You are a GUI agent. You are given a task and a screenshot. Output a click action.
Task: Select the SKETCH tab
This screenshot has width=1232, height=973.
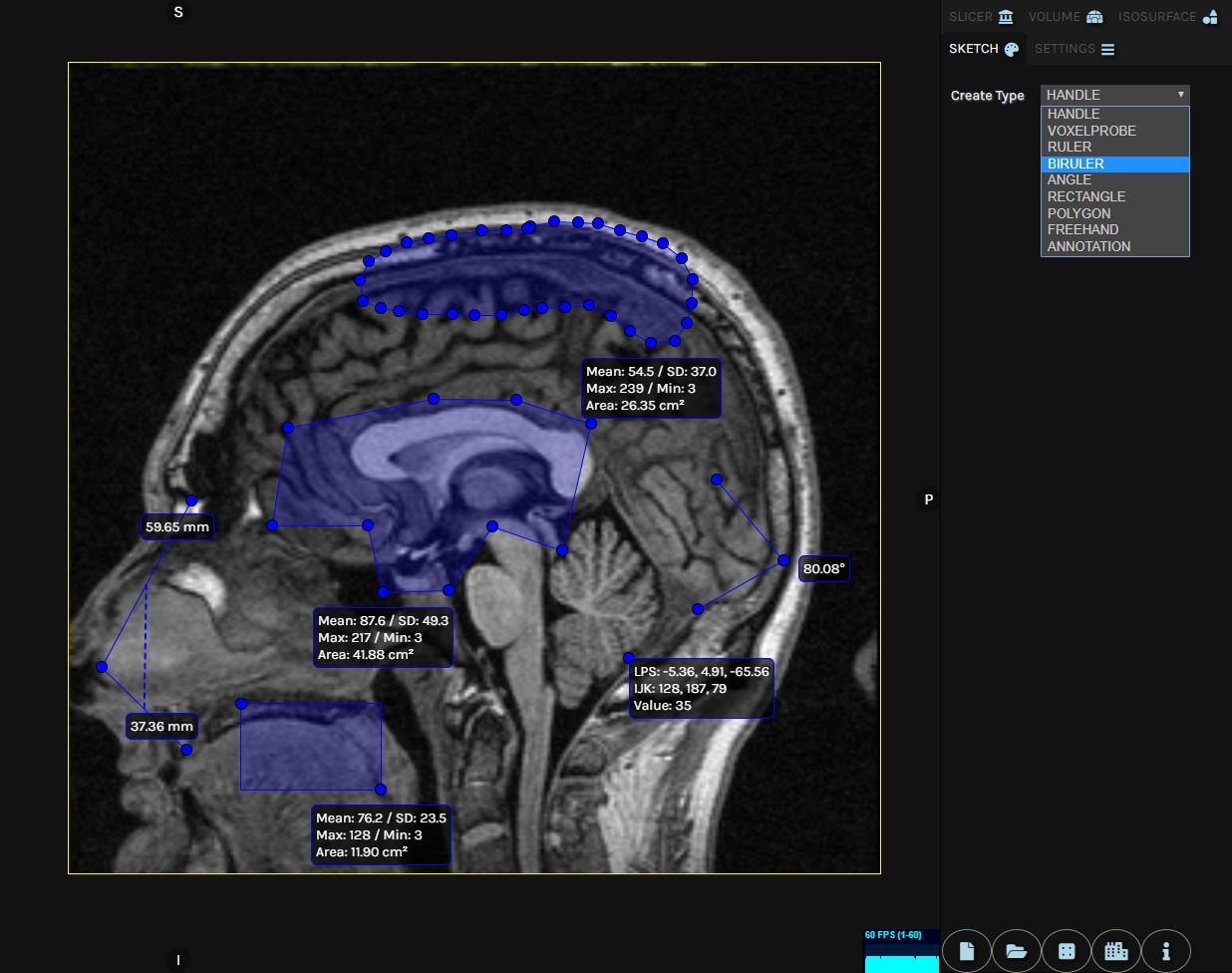click(x=984, y=49)
